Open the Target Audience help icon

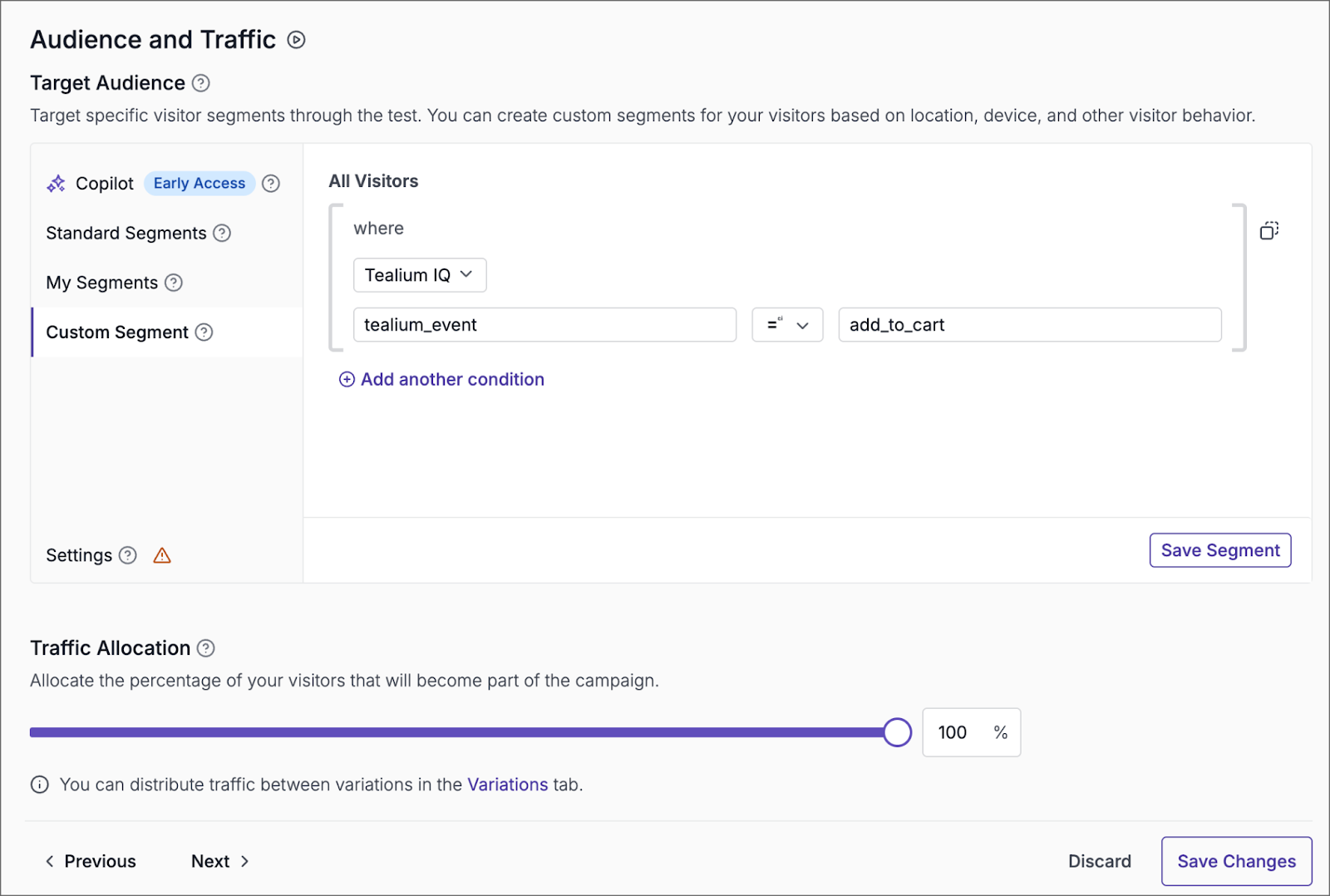[201, 83]
